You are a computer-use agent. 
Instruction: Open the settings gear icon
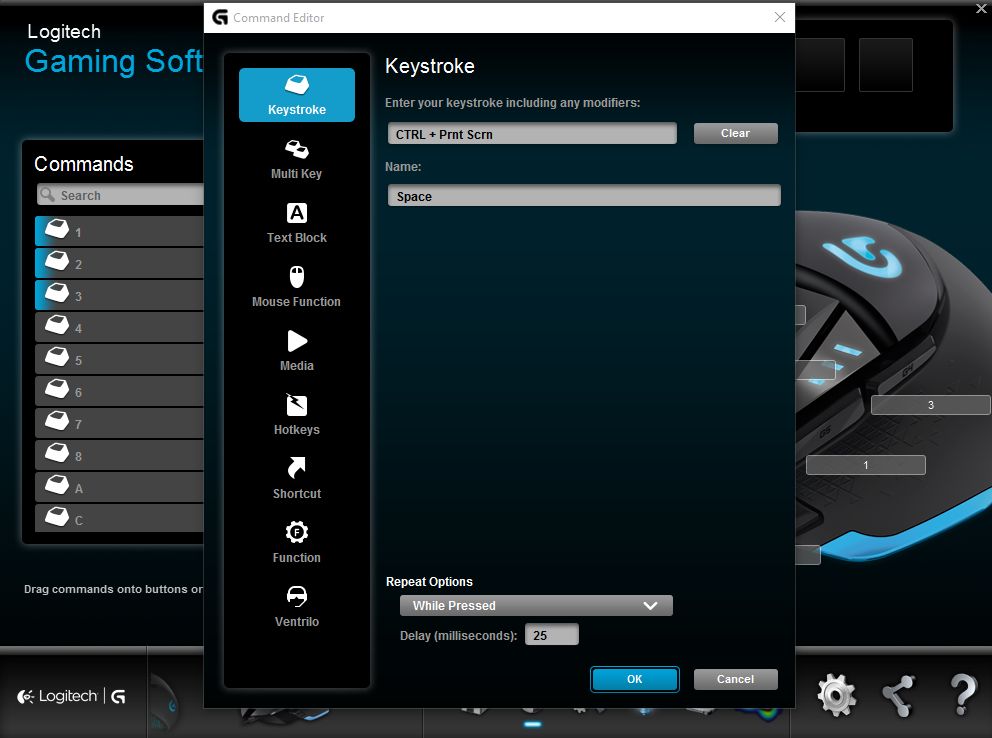(x=836, y=694)
